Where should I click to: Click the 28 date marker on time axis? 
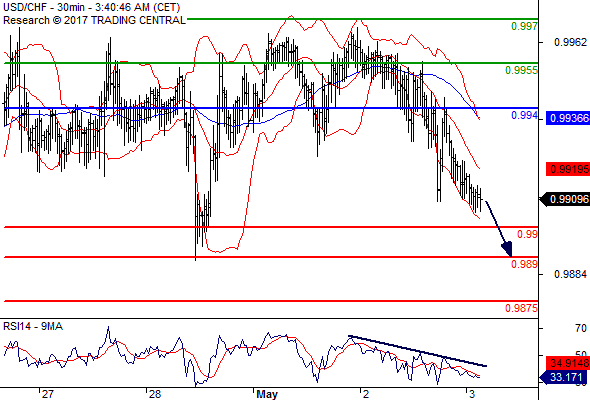click(x=155, y=394)
